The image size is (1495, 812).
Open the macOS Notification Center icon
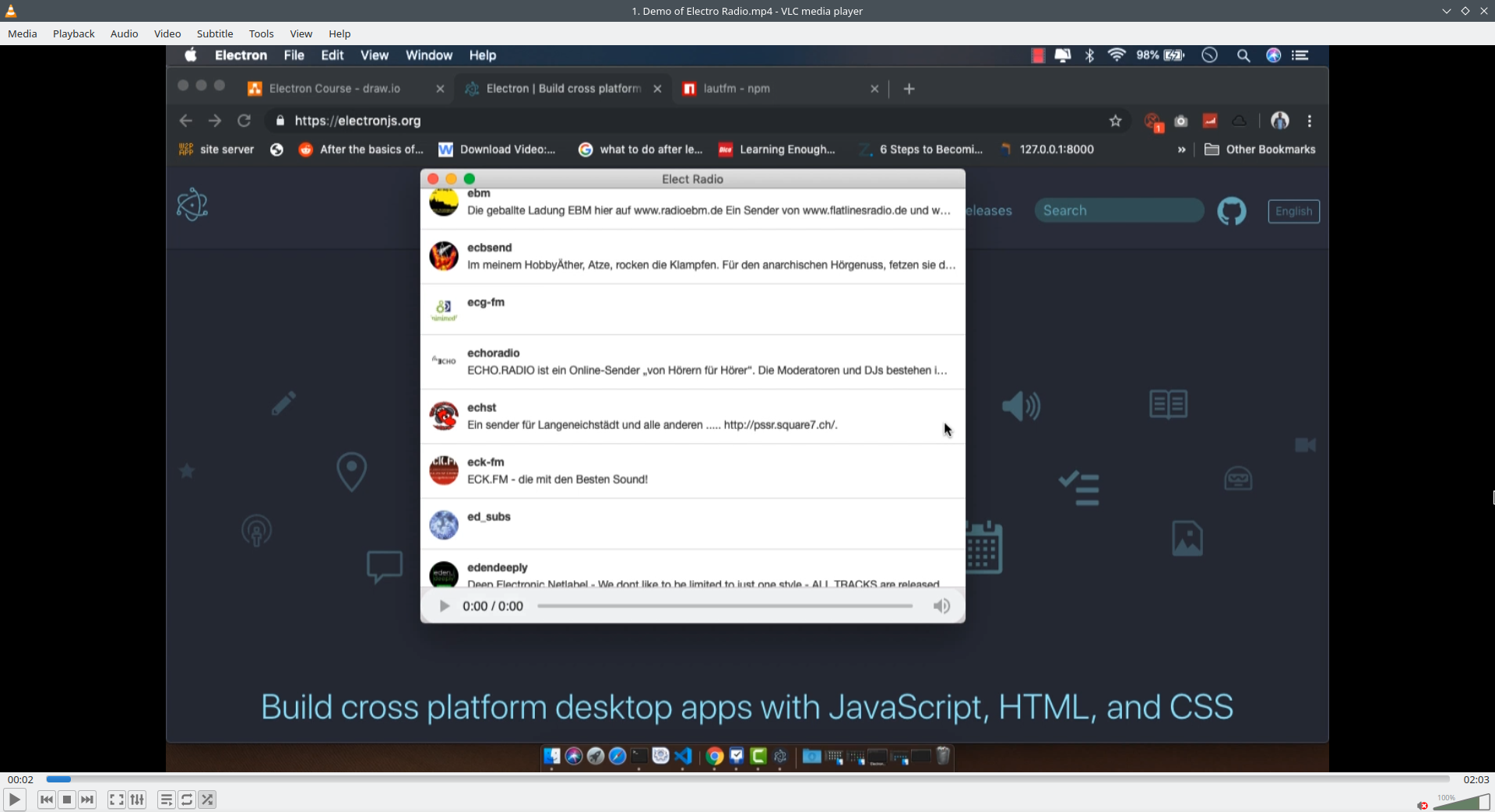(1300, 55)
